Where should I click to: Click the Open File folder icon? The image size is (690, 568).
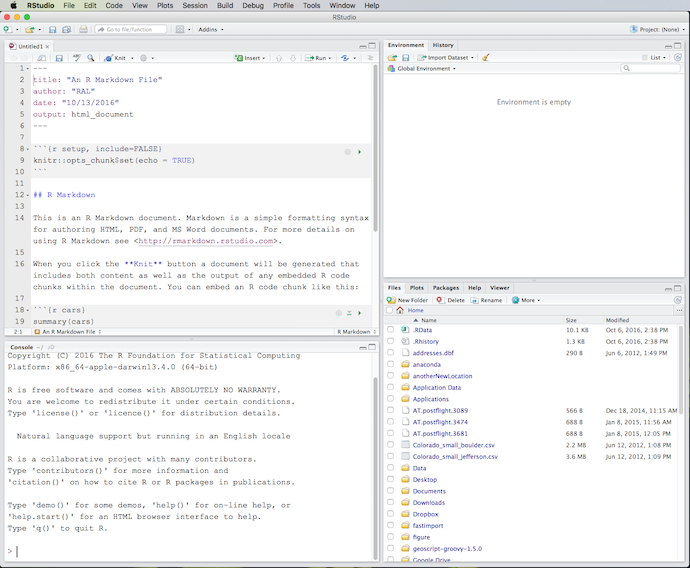click(x=29, y=29)
